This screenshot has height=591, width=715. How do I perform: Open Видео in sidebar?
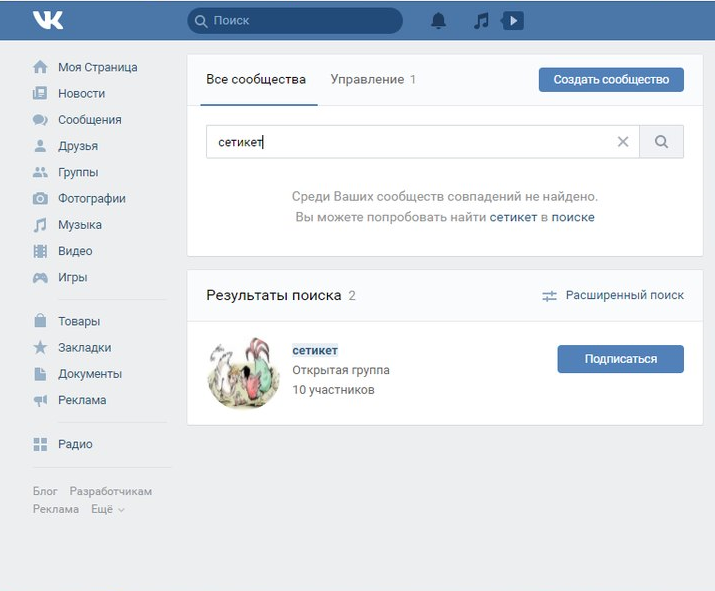(75, 251)
